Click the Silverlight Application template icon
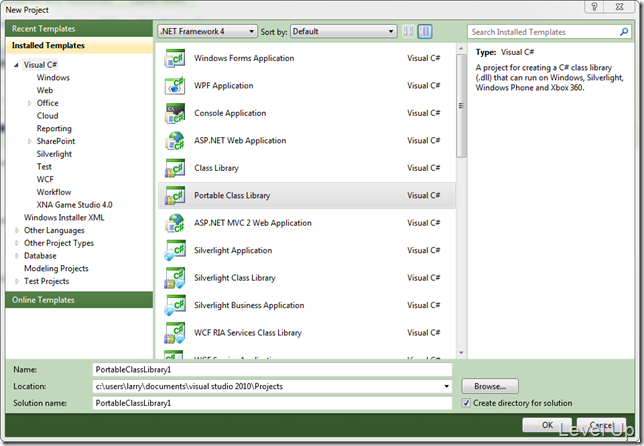 pyautogui.click(x=175, y=251)
